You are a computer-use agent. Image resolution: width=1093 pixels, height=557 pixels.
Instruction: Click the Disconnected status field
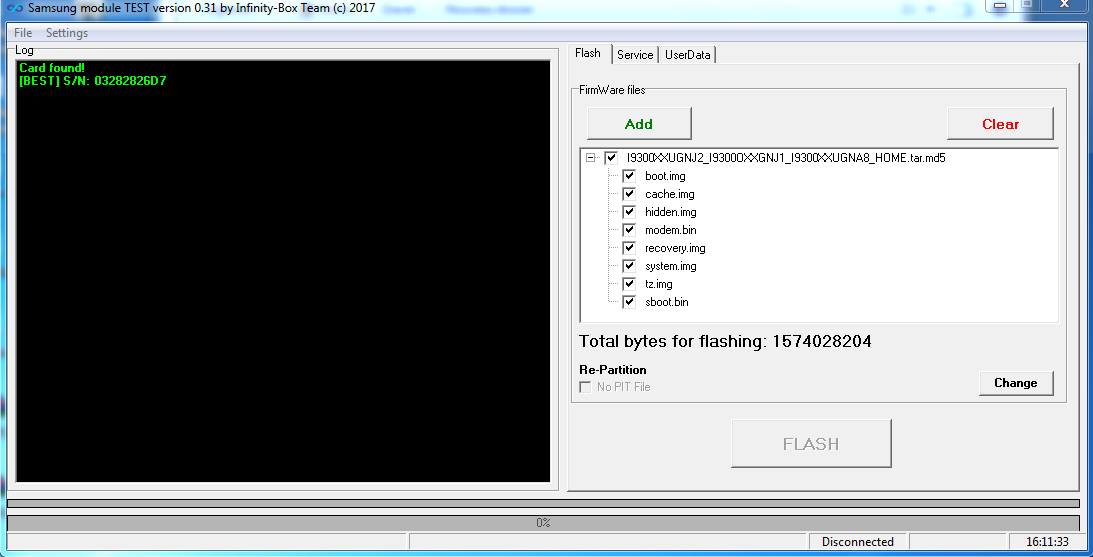tap(857, 542)
